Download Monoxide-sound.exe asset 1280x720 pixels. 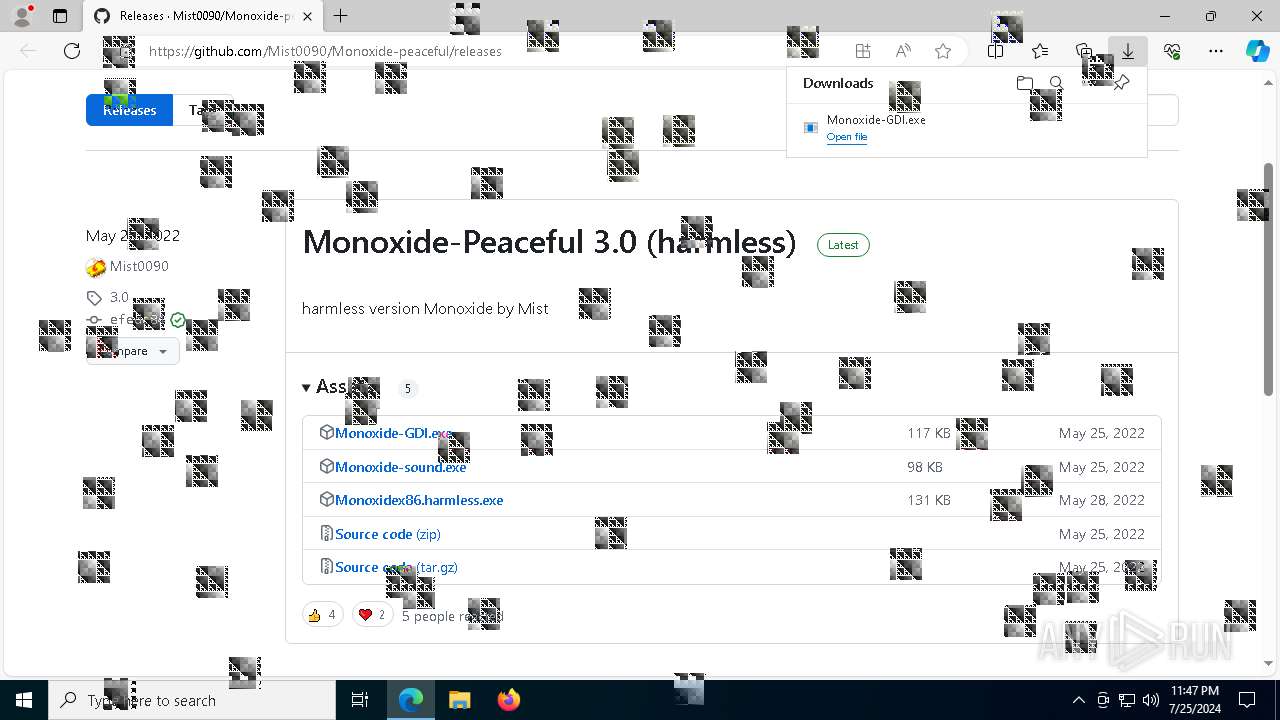pos(400,467)
